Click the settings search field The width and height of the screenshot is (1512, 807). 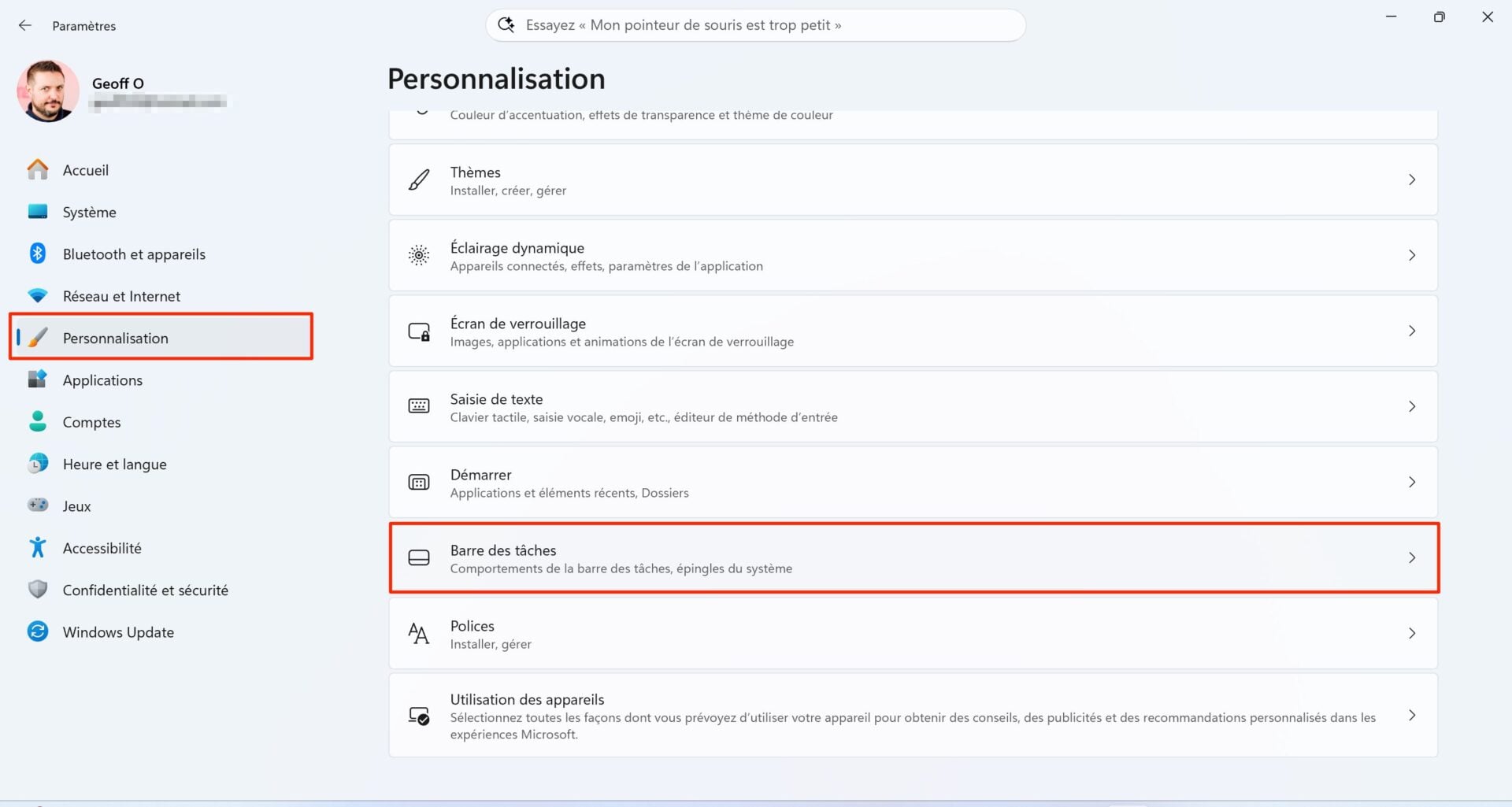pyautogui.click(x=755, y=25)
